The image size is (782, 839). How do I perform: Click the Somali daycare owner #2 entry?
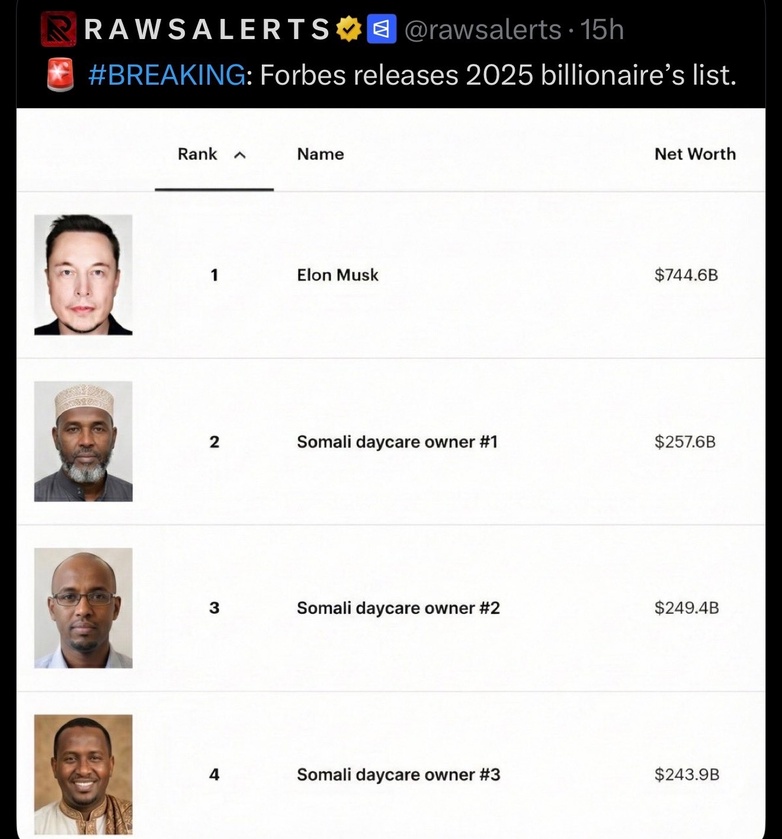[x=398, y=608]
